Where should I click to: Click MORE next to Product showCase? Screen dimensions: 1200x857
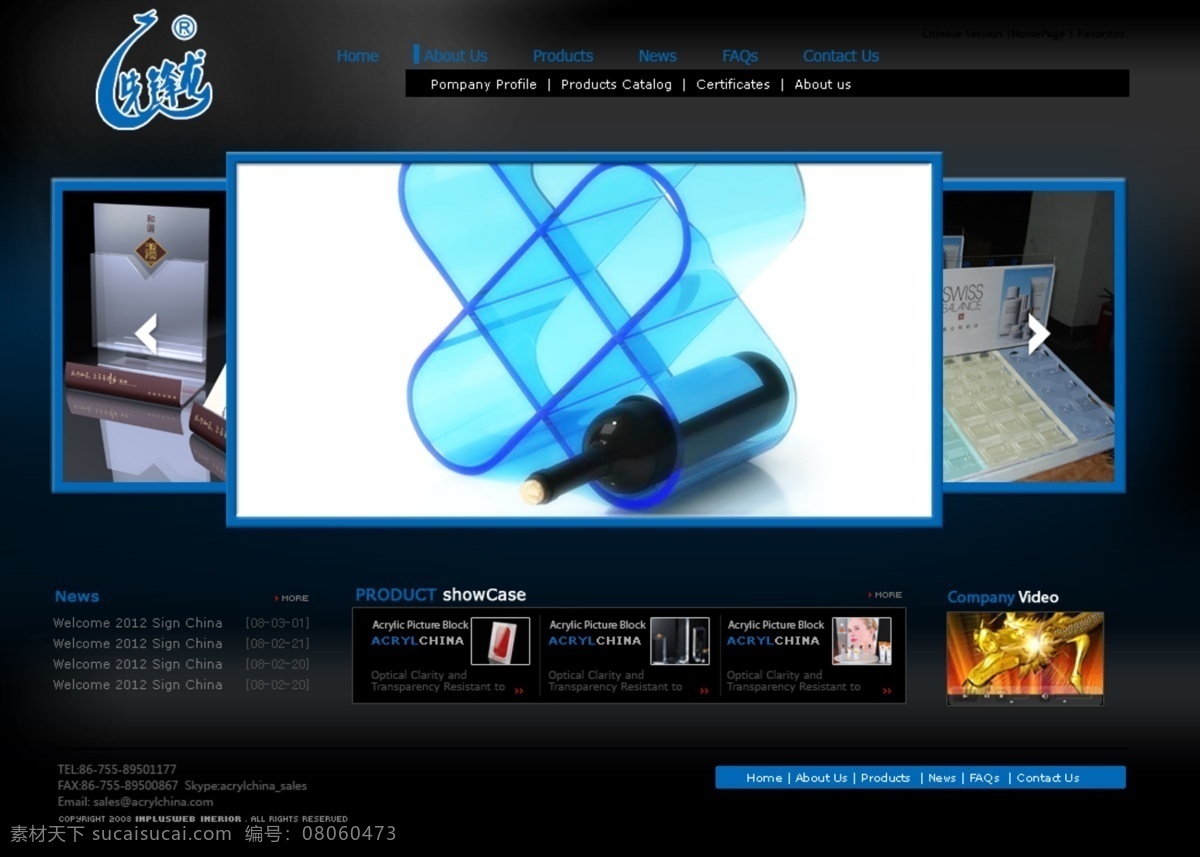pyautogui.click(x=885, y=595)
